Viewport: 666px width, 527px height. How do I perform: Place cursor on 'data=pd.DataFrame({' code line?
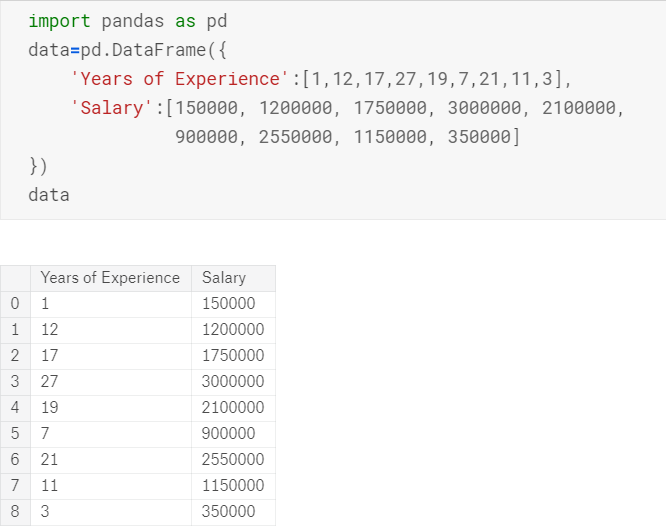coord(128,50)
